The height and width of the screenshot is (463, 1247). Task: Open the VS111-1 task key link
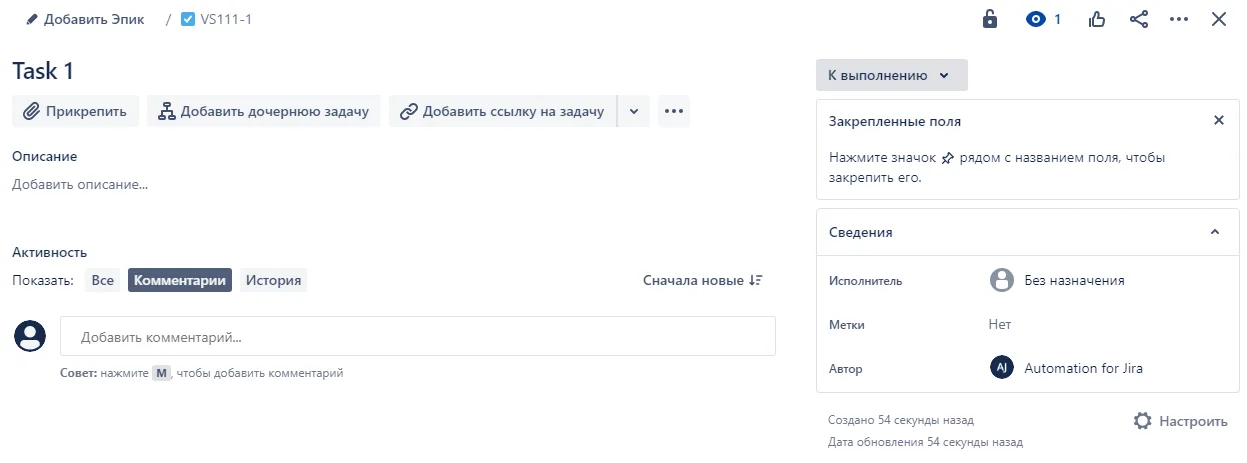click(216, 19)
